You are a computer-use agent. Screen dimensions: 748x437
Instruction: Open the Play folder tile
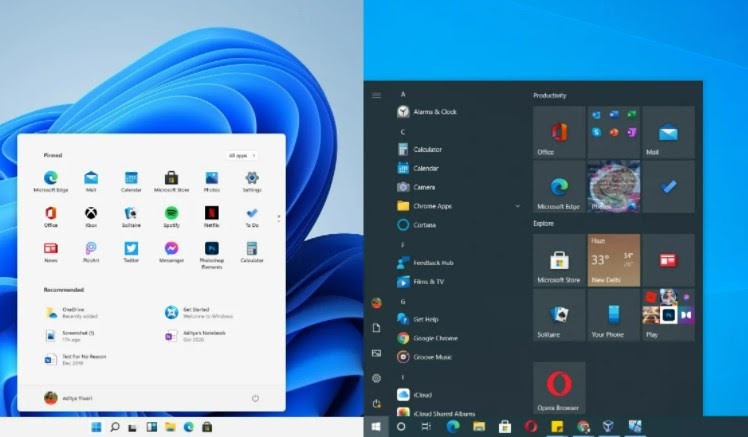coord(668,315)
